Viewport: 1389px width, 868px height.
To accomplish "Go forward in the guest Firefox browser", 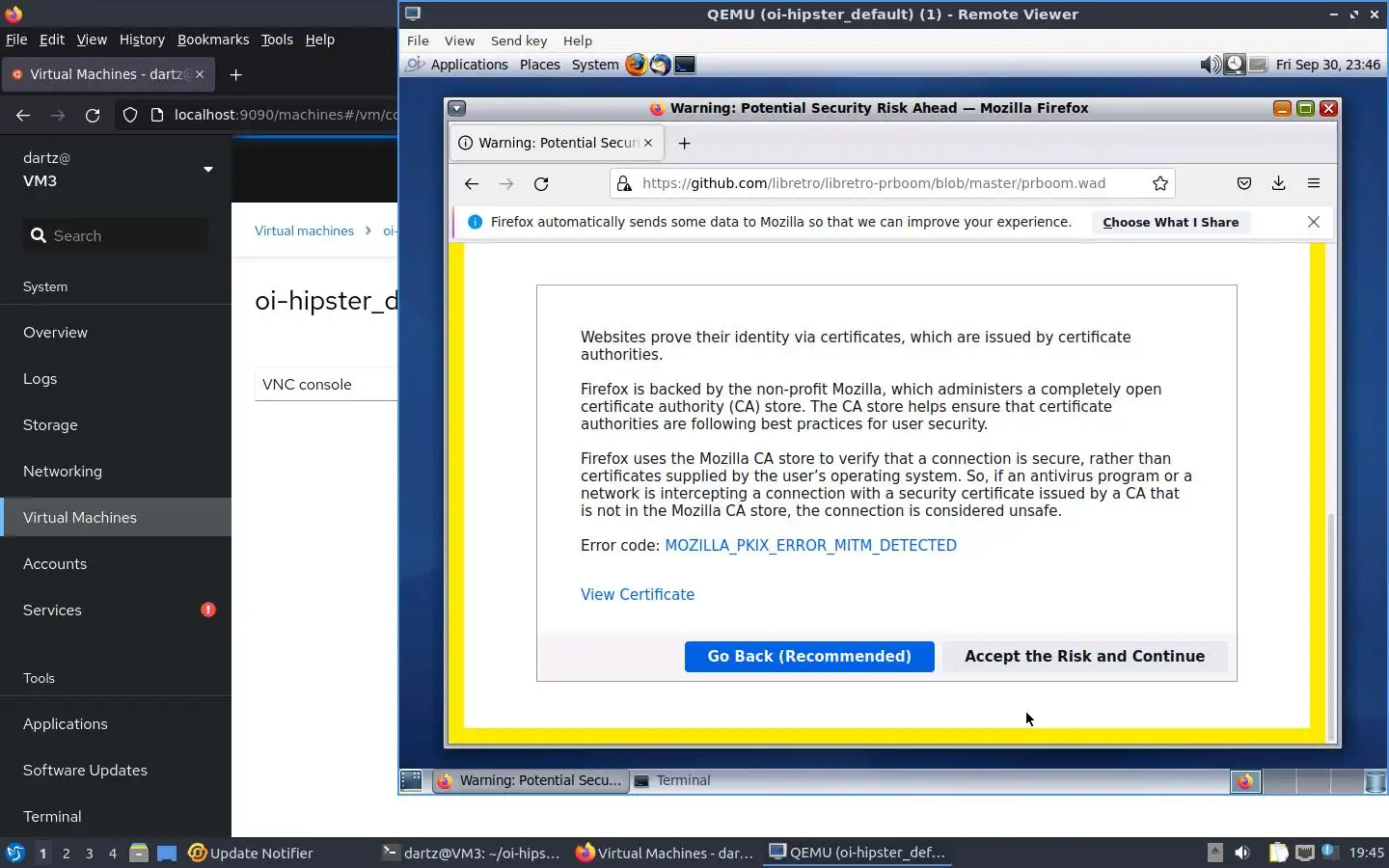I will point(505,183).
